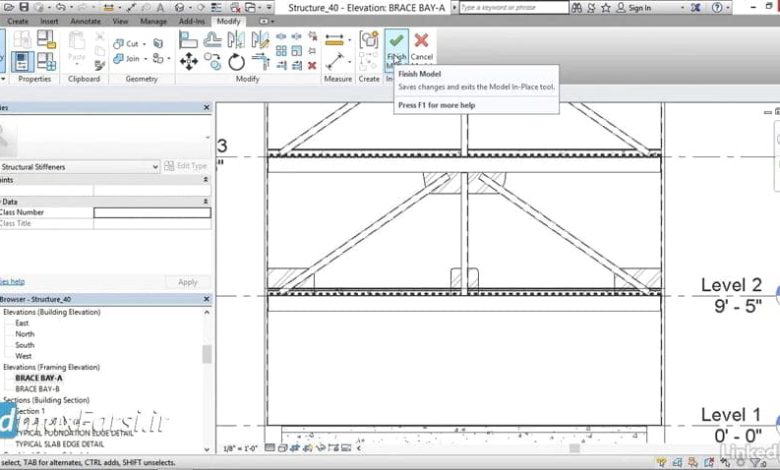Toggle the Filter icon in the status bar
Viewport: 780px width, 470px height.
coord(755,463)
